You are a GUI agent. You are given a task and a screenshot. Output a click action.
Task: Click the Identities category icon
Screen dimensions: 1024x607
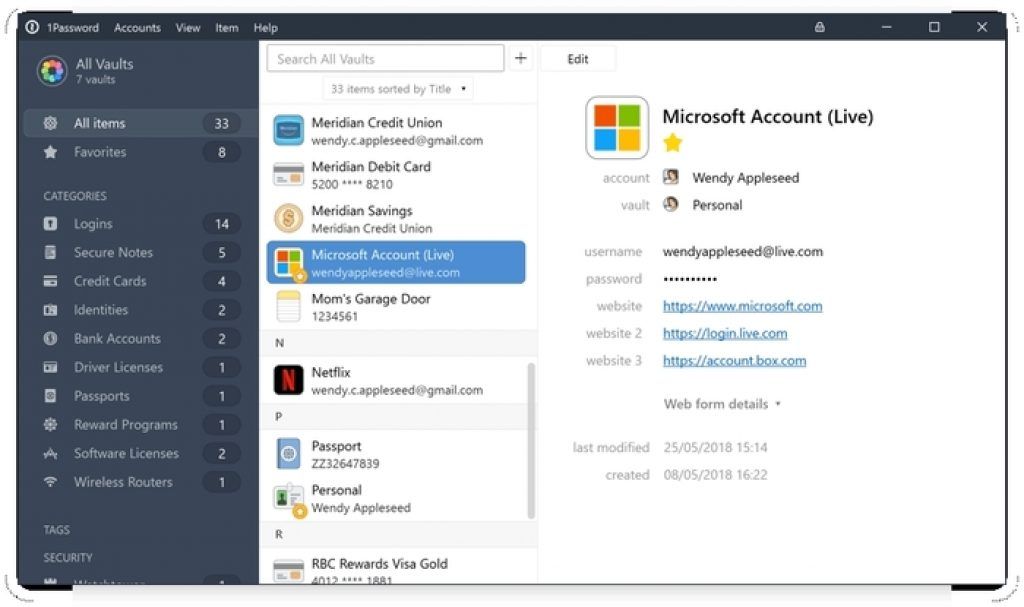click(50, 310)
